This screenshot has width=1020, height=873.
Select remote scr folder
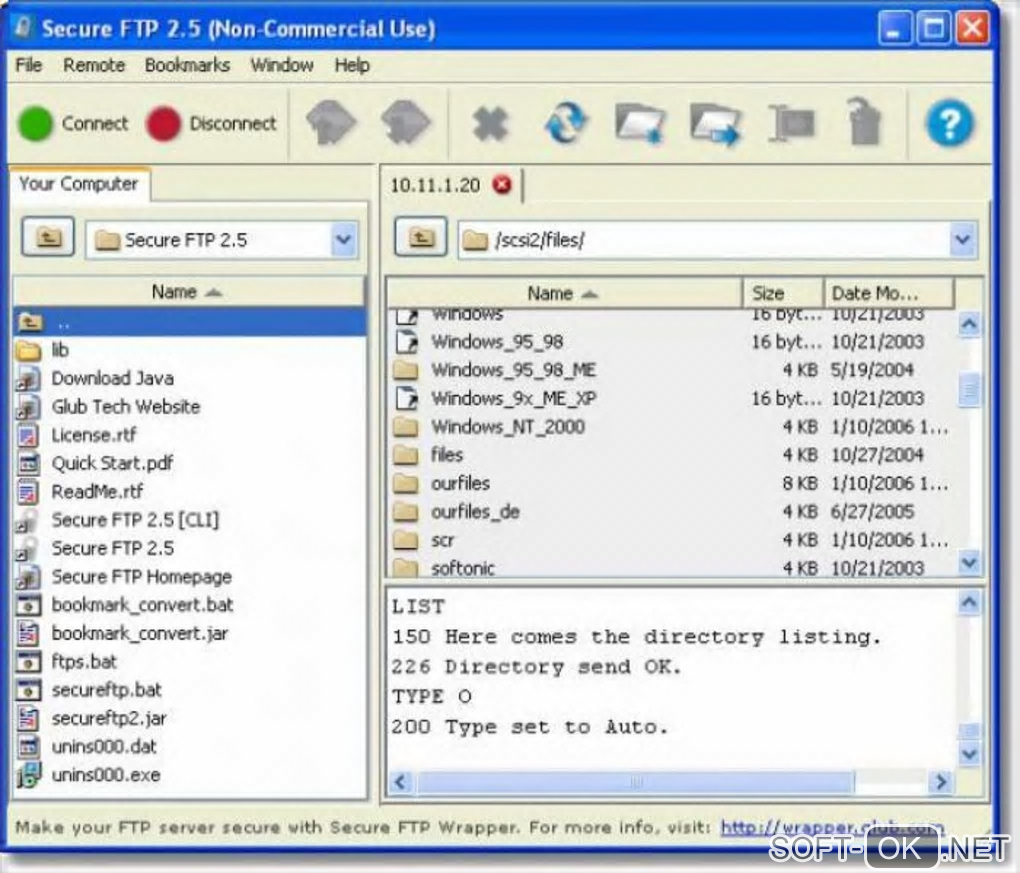click(x=673, y=540)
